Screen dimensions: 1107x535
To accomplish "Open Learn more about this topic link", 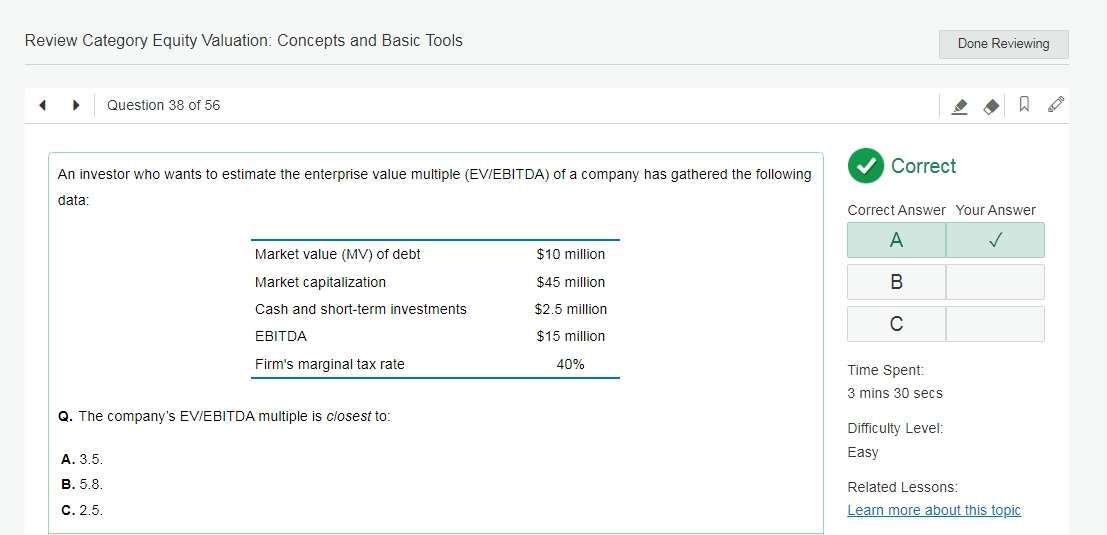I will click(934, 510).
